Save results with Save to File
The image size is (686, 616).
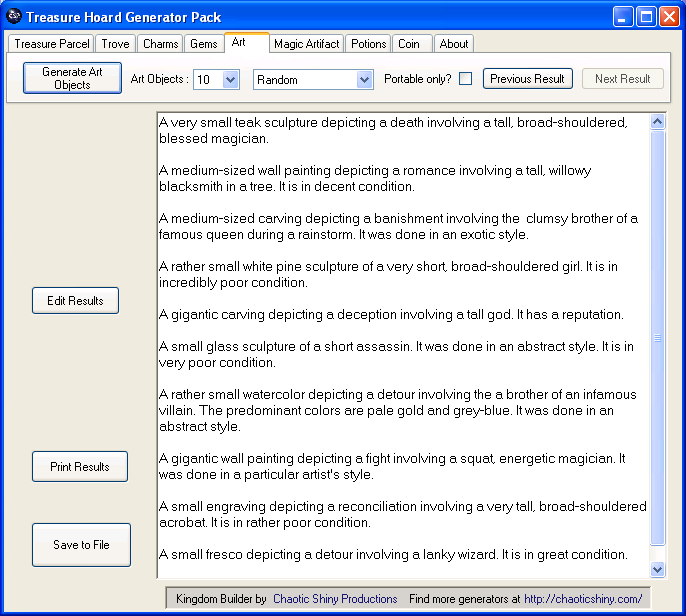(81, 545)
